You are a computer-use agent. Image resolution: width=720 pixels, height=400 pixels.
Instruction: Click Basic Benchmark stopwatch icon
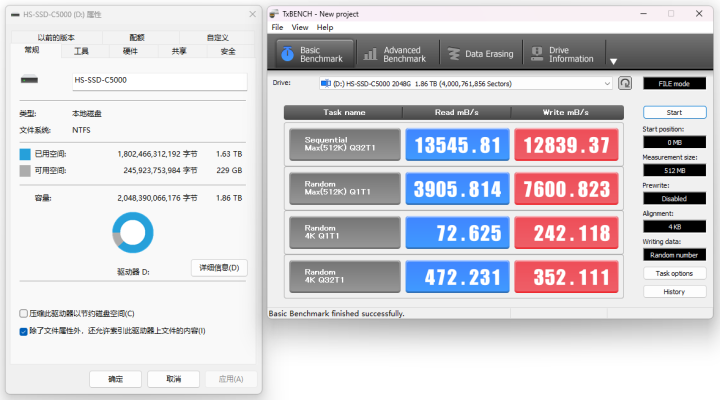287,54
